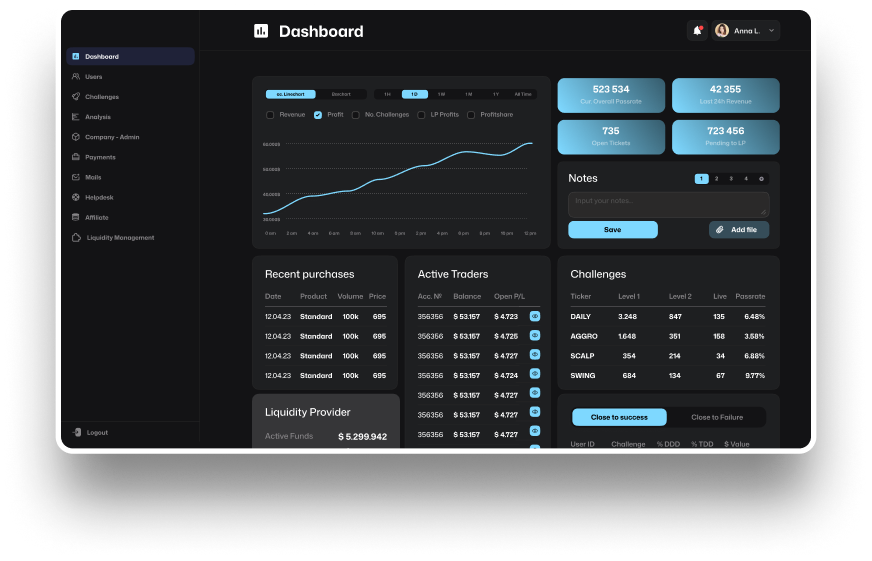
Task: Click the Company - Admin cube icon
Action: click(76, 137)
